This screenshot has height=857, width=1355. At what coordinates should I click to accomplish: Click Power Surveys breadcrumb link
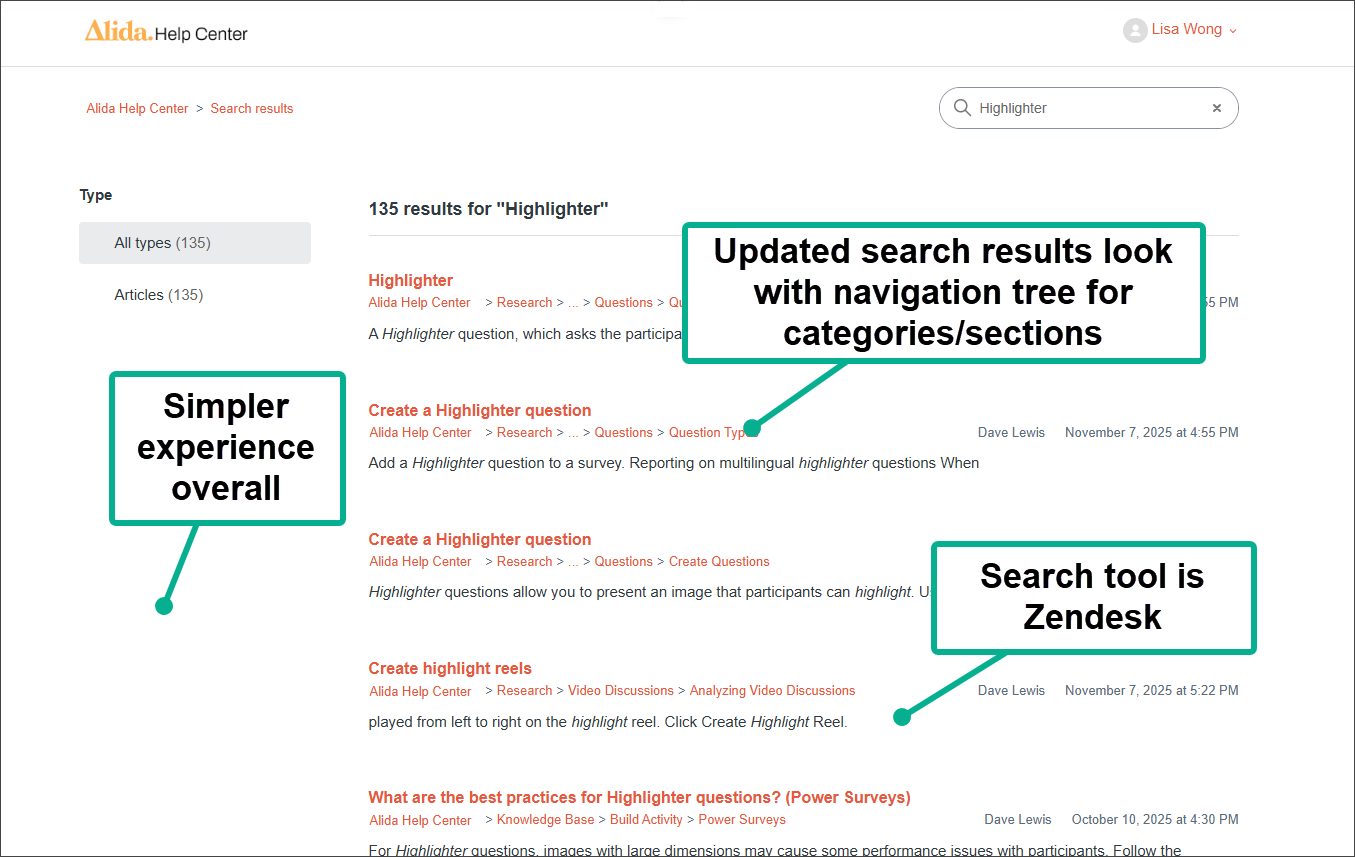(x=742, y=819)
